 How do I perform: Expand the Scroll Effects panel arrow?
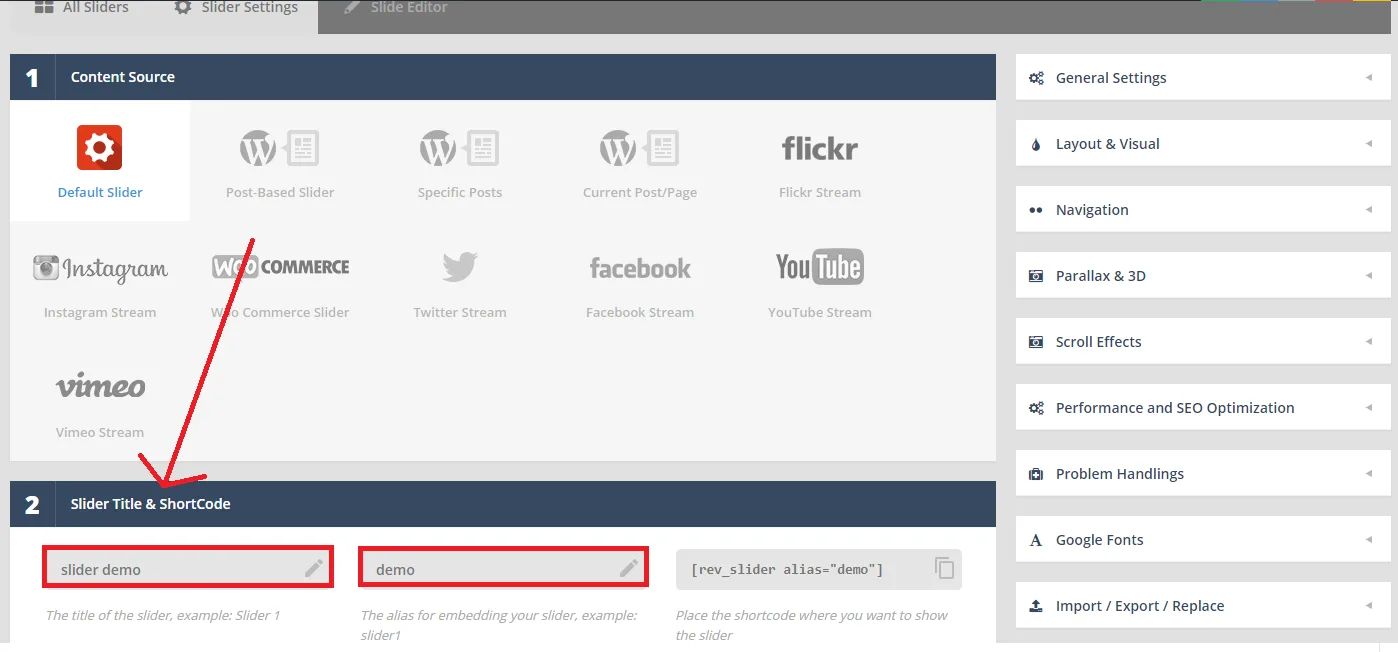click(x=1369, y=341)
